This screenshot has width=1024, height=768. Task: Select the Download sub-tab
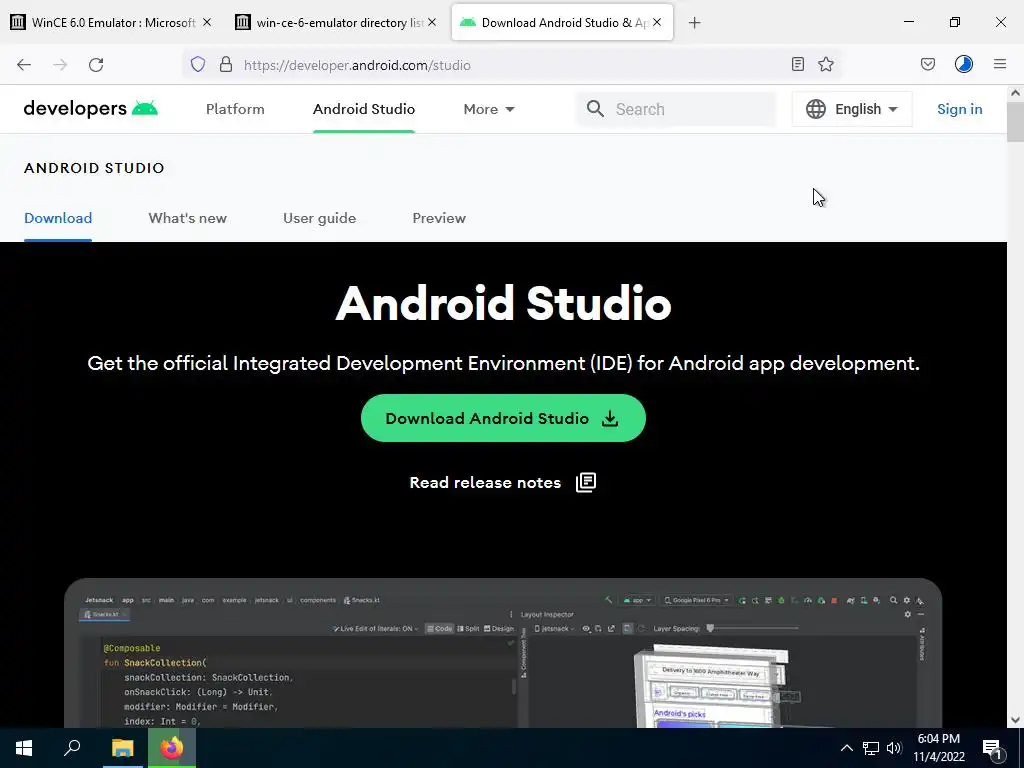click(x=58, y=218)
